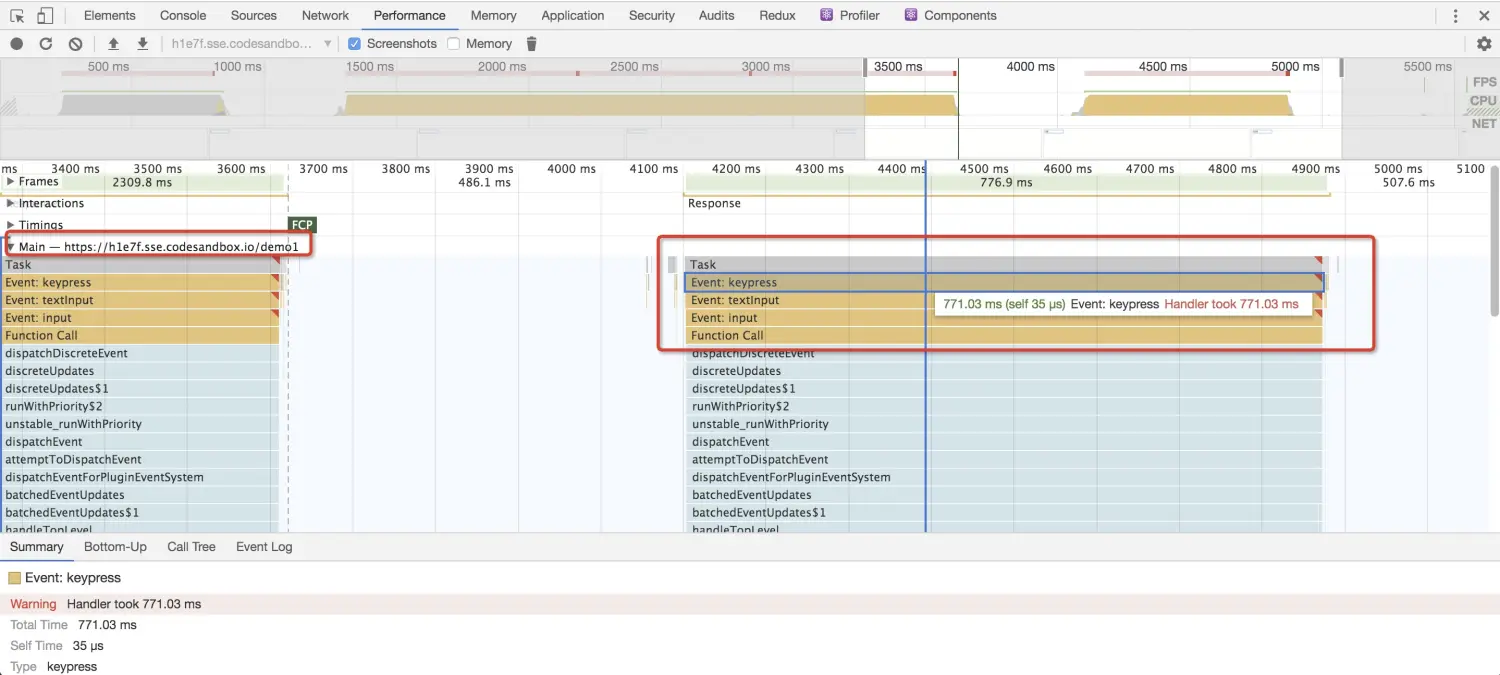Enable the Memory checkbox in toolbar

coord(454,44)
